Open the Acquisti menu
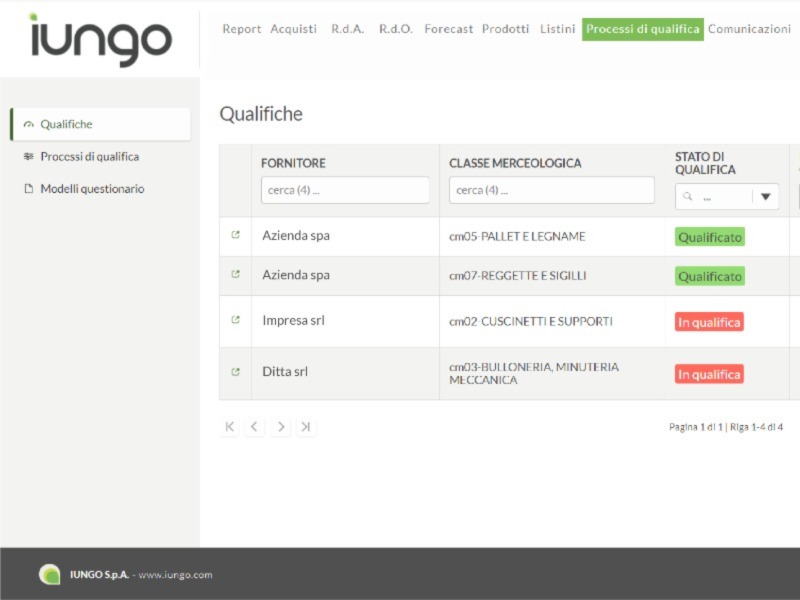 click(293, 29)
